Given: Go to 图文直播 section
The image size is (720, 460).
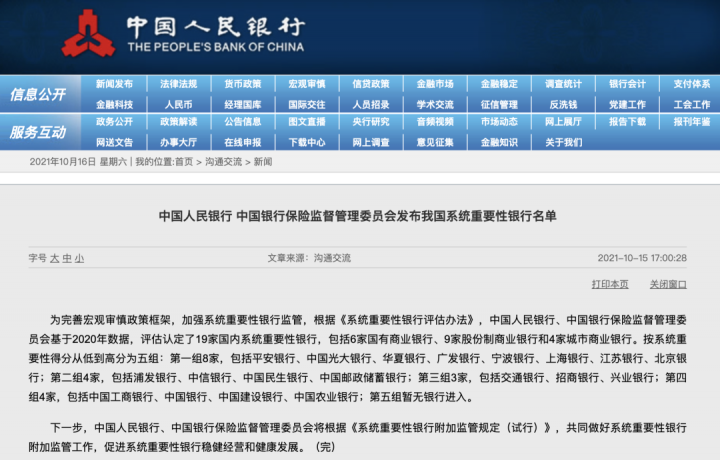Looking at the screenshot, I should [307, 122].
